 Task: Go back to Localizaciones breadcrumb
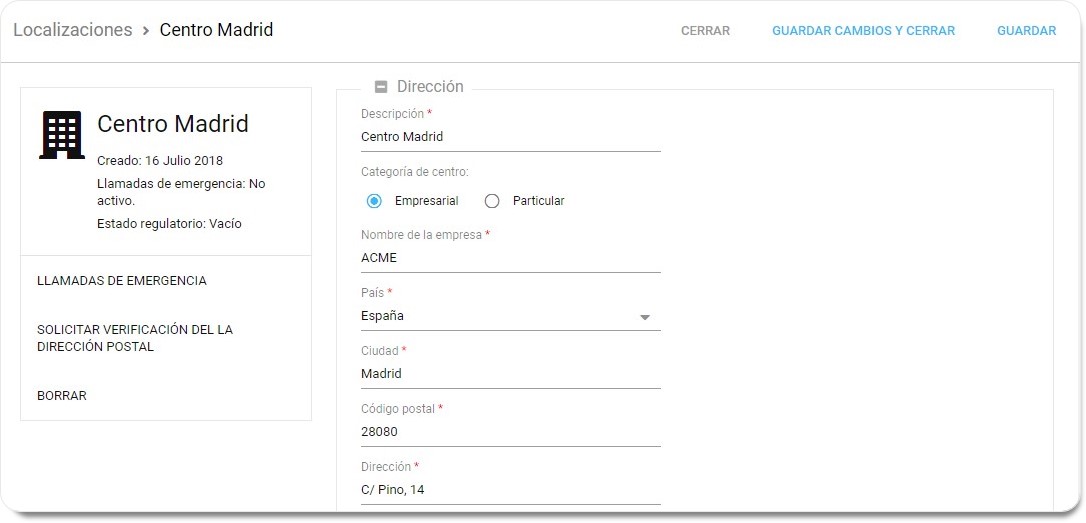pyautogui.click(x=72, y=30)
